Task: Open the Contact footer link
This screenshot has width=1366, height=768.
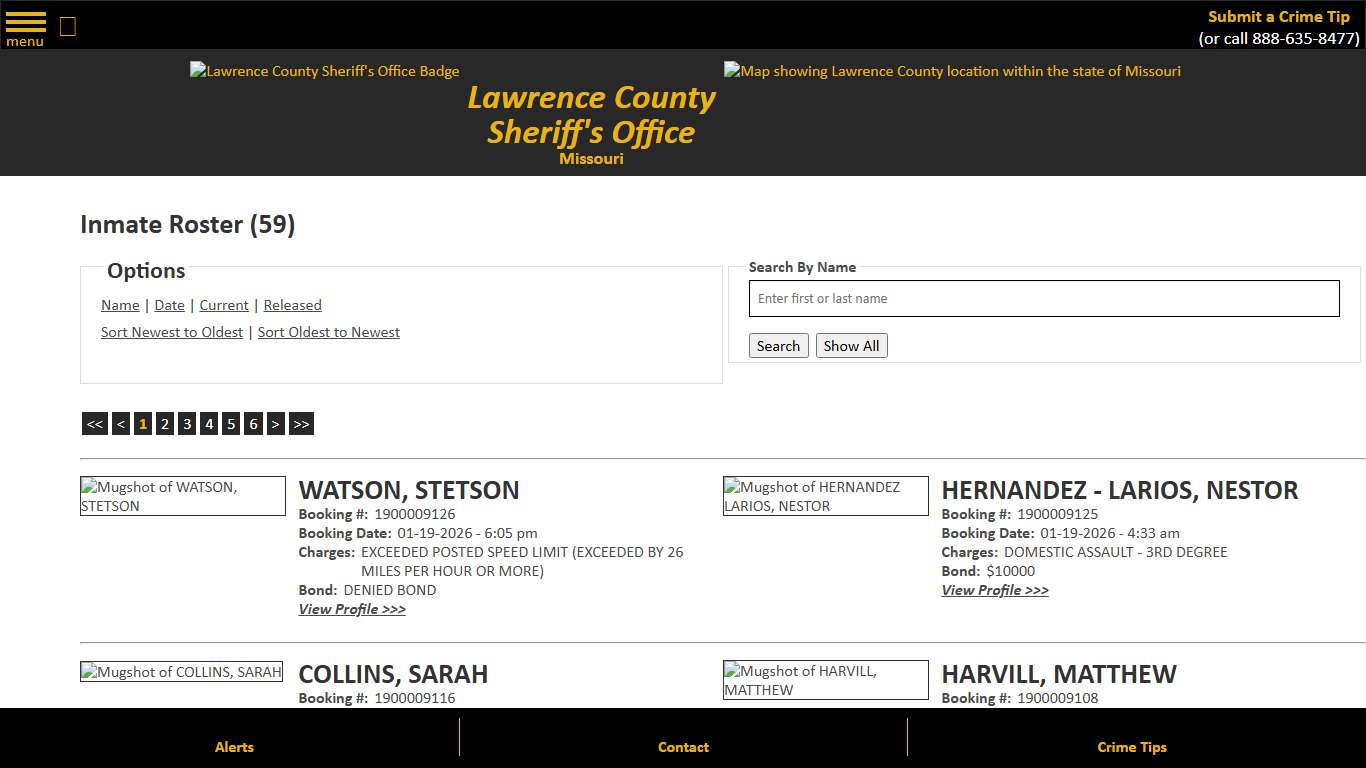Action: pos(683,747)
